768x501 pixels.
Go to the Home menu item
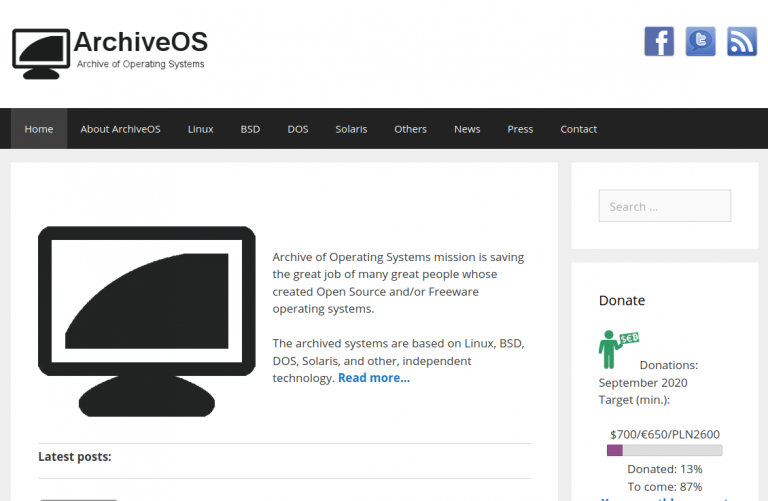(39, 129)
